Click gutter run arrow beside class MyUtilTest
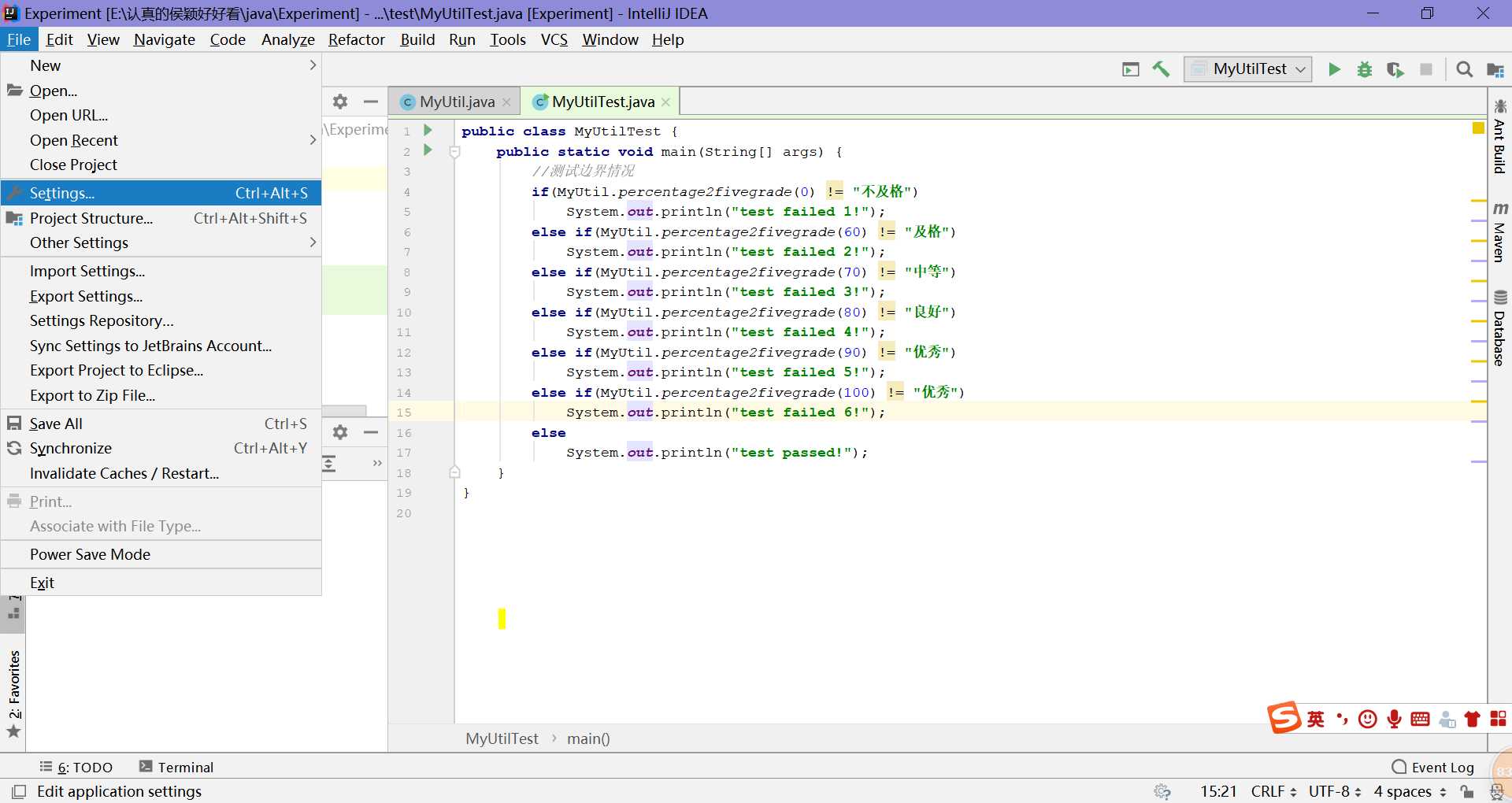 pos(428,130)
